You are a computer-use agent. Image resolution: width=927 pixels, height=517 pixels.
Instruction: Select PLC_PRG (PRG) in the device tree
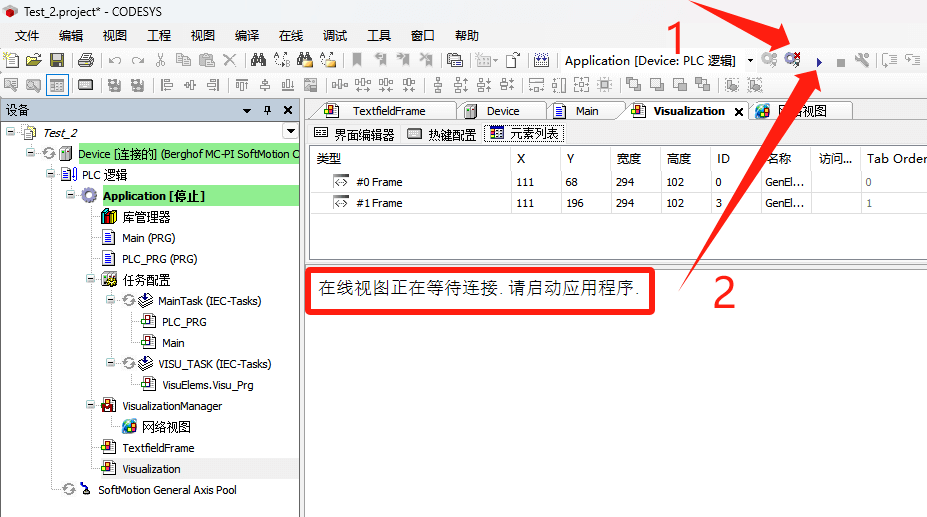pyautogui.click(x=159, y=259)
